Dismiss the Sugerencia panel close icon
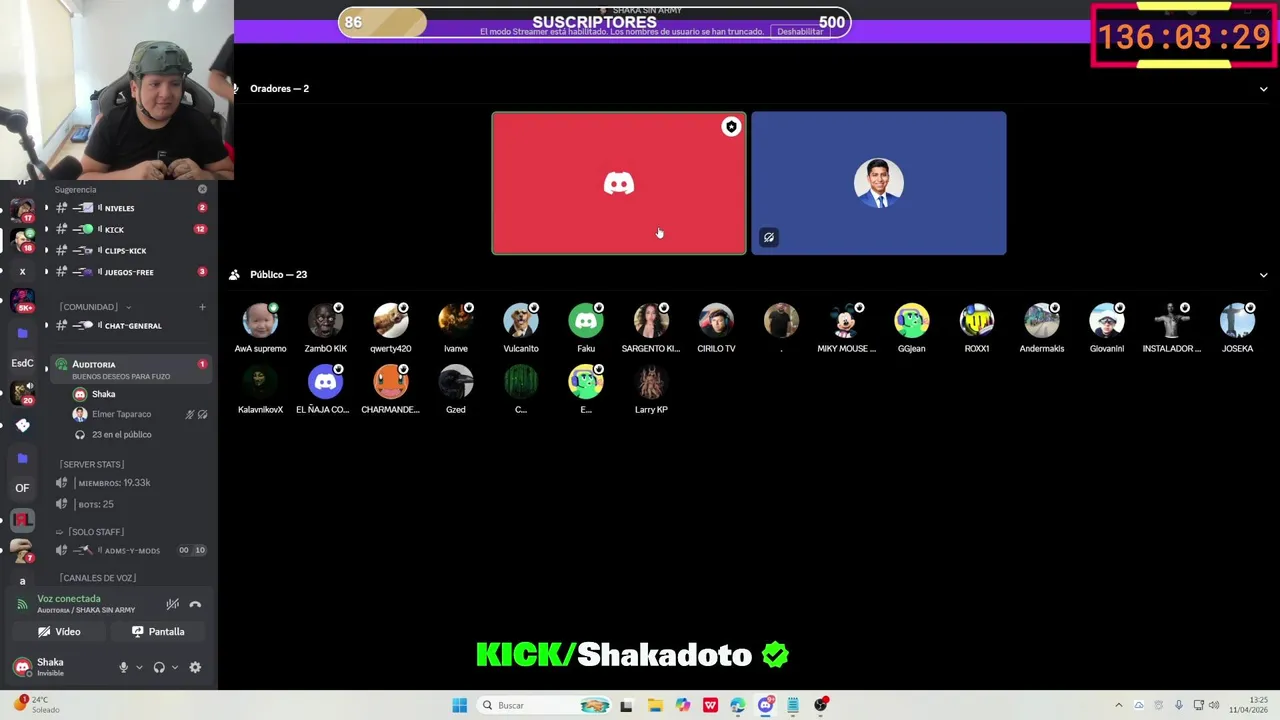Viewport: 1280px width, 720px height. click(x=202, y=189)
